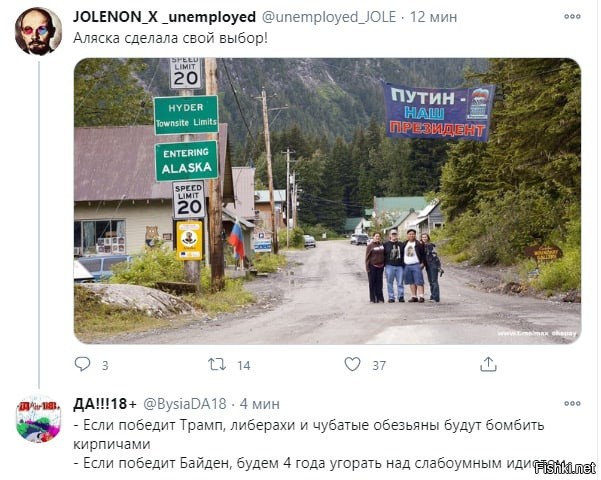Open the three-dot menu on JOLENON_X tweet
Screen dimensions: 601x480
pyautogui.click(x=572, y=16)
